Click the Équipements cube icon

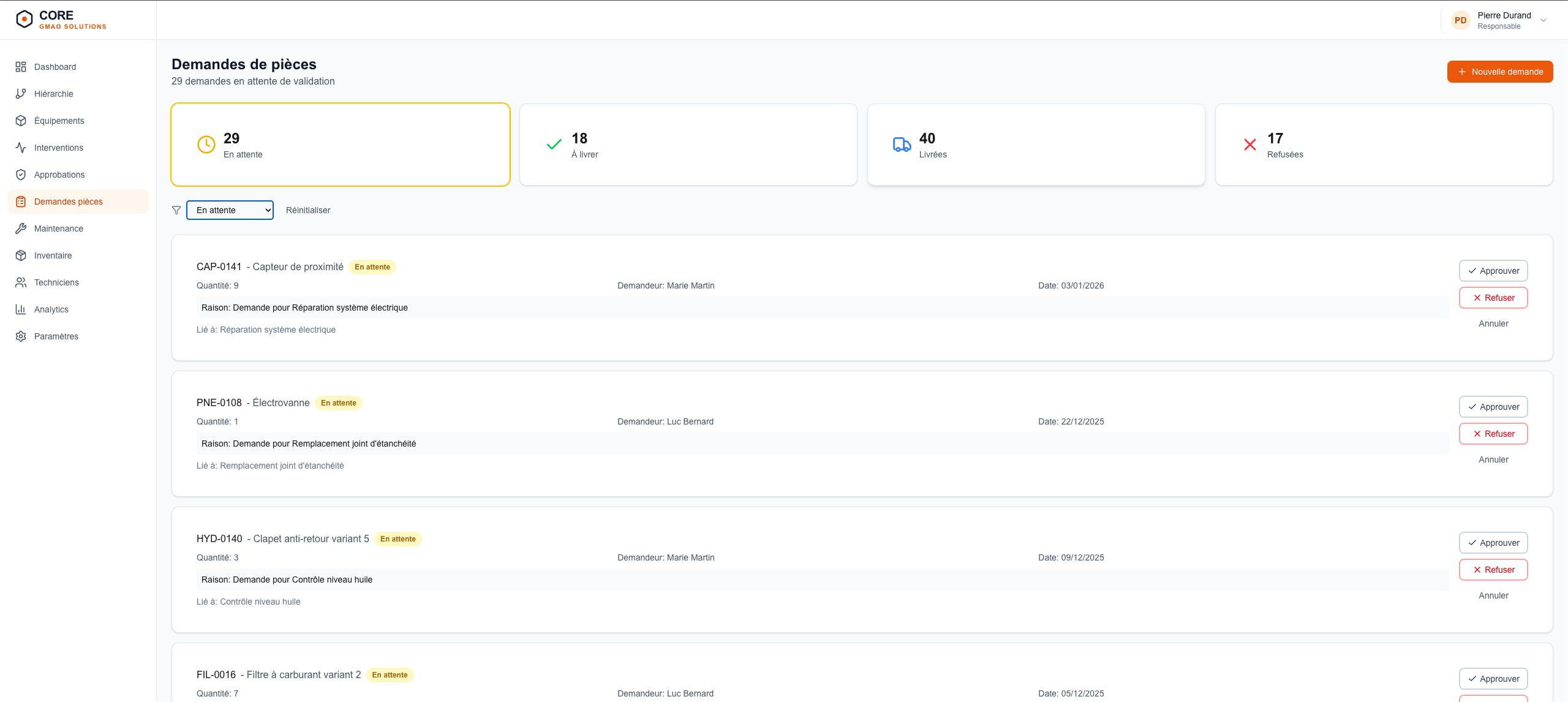pos(21,121)
